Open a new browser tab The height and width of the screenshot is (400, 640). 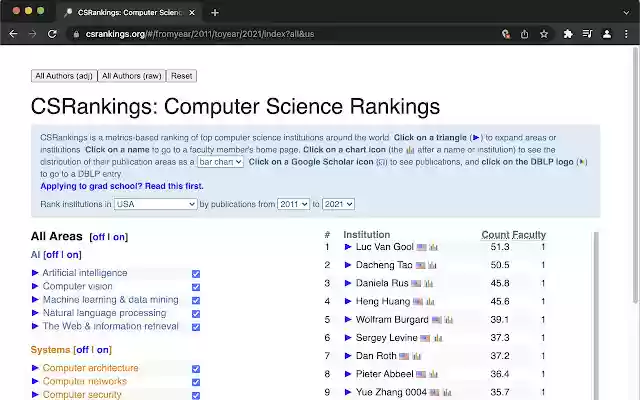tap(215, 13)
